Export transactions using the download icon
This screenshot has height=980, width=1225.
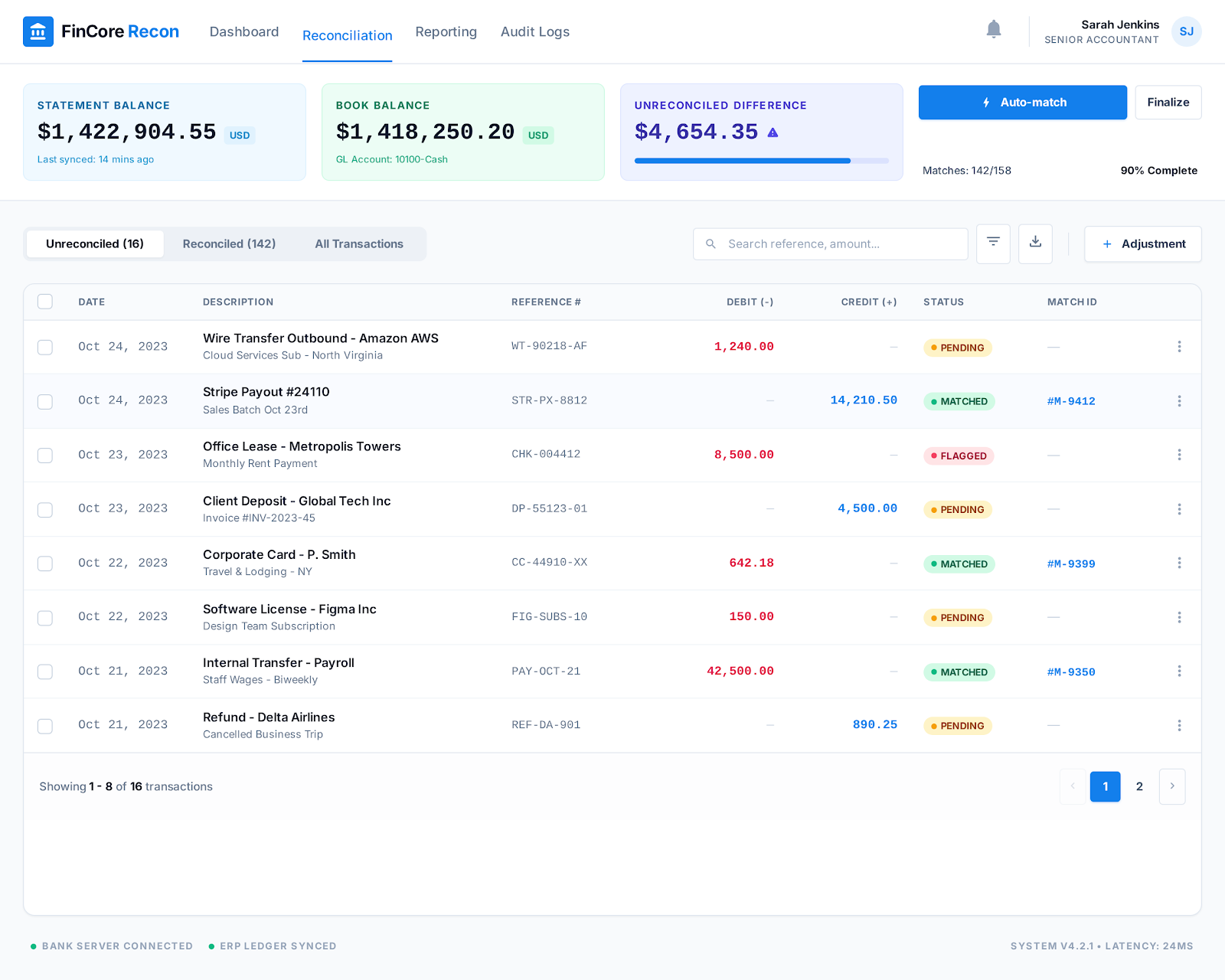coord(1035,243)
